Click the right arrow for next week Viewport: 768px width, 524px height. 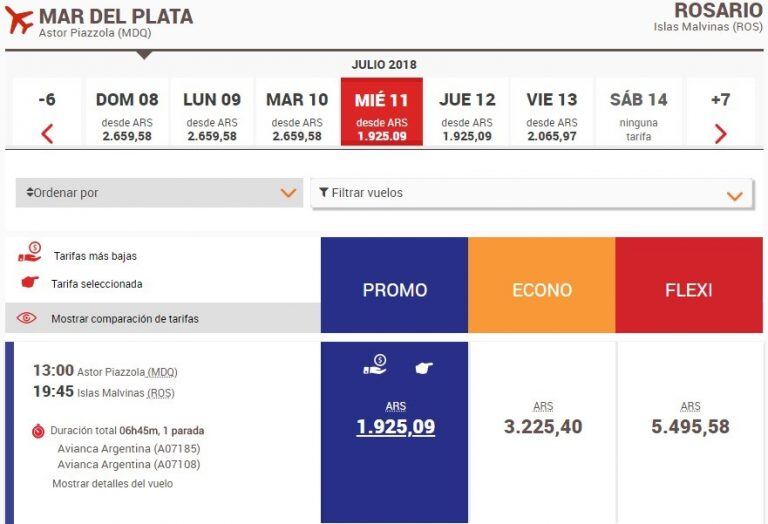tap(720, 133)
